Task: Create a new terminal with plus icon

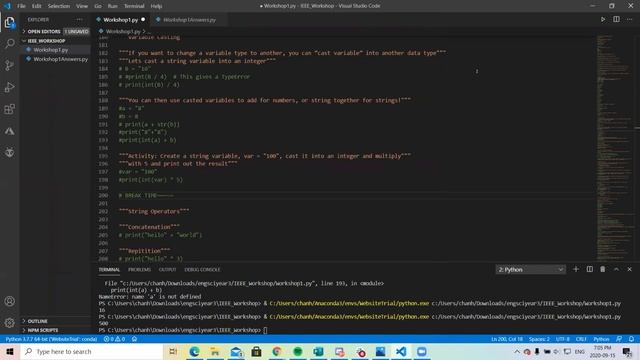Action: point(576,269)
